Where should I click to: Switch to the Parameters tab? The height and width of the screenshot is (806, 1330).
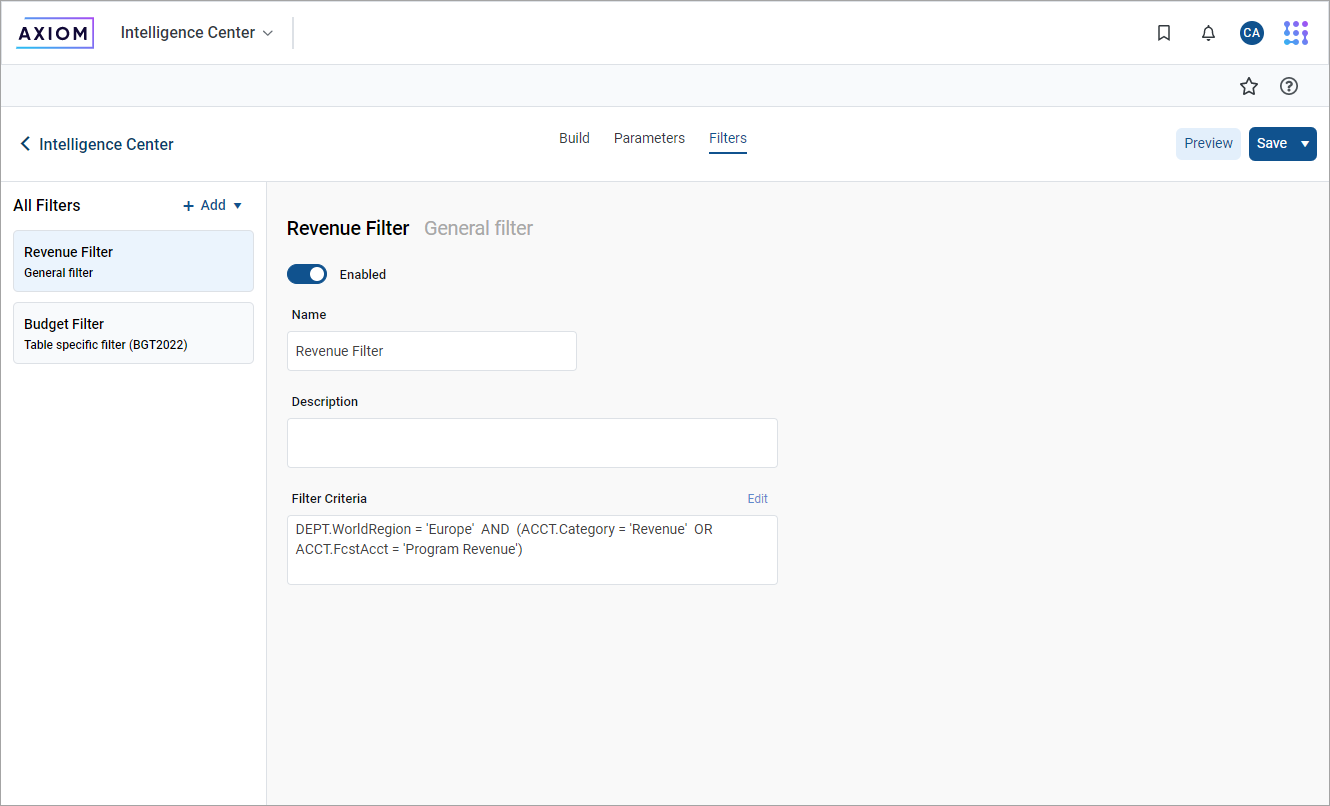click(649, 138)
